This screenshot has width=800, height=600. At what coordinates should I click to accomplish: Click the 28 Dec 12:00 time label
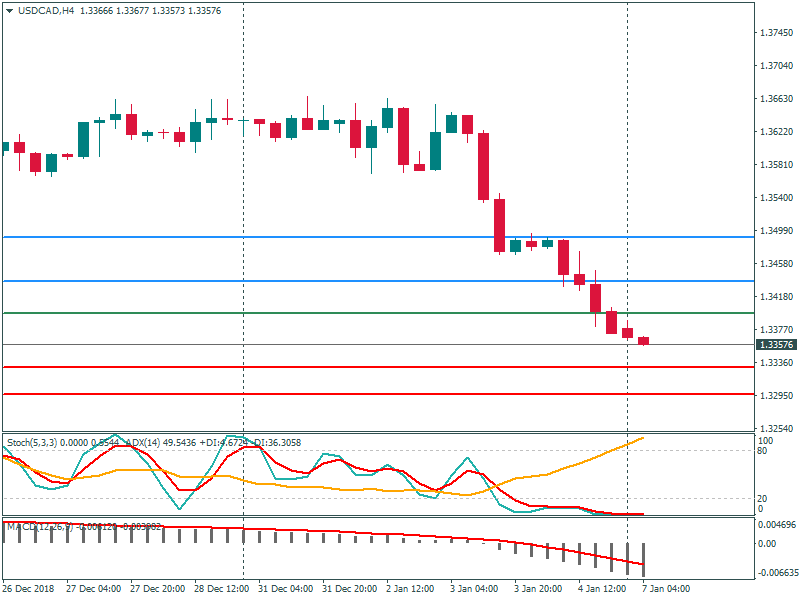pyautogui.click(x=221, y=589)
